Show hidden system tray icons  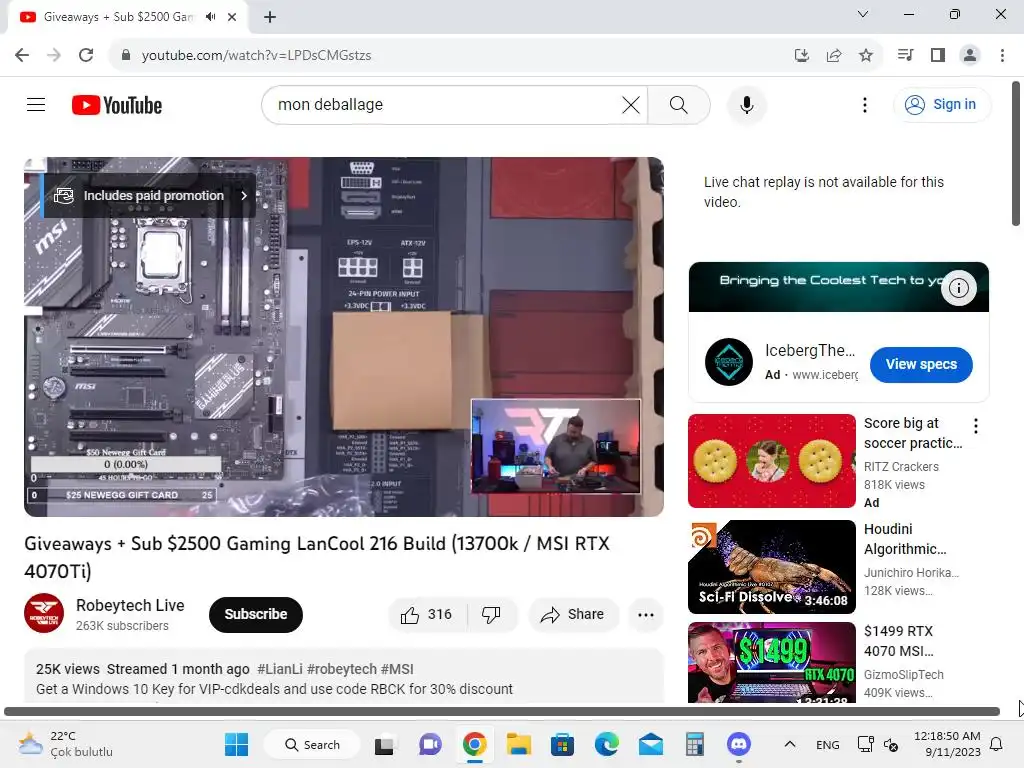pyautogui.click(x=790, y=744)
